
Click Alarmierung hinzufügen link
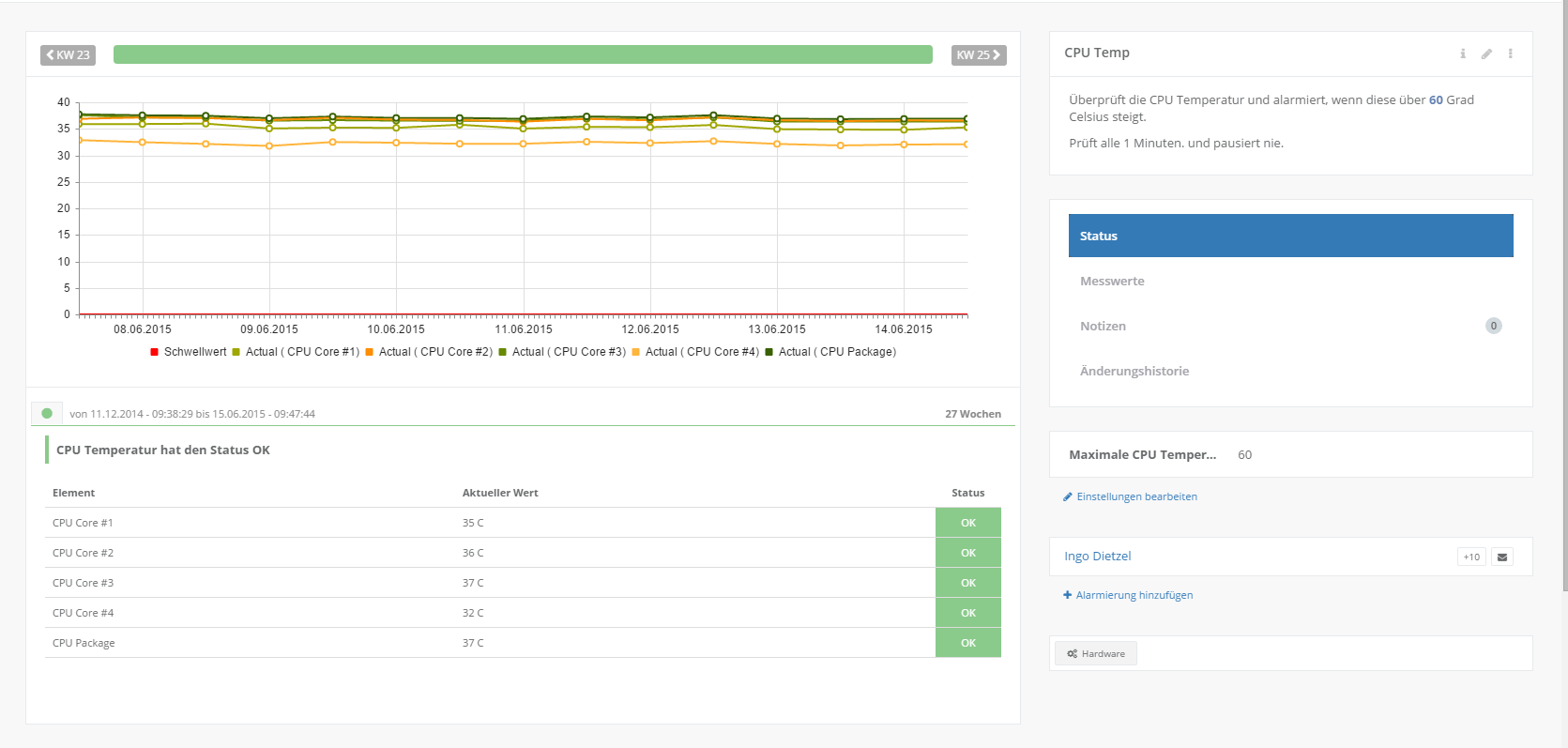pos(1134,595)
